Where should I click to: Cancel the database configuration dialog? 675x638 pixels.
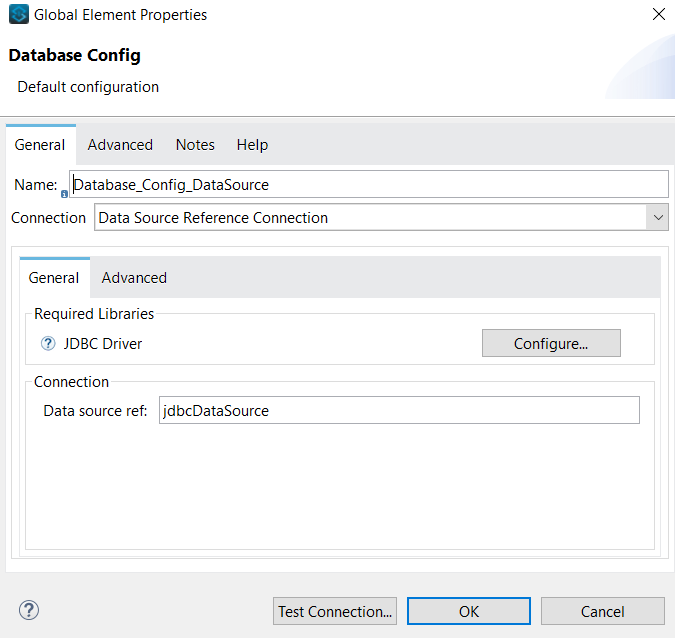[x=602, y=611]
